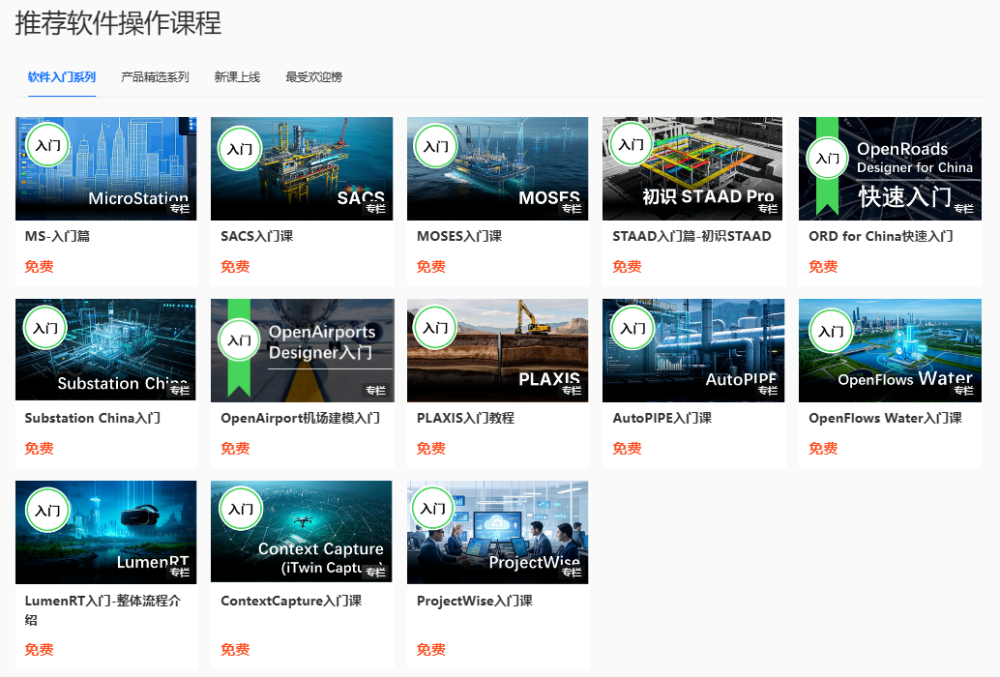Screen dimensions: 1000x677
Task: Open the 新课上线 tab
Action: tap(237, 75)
